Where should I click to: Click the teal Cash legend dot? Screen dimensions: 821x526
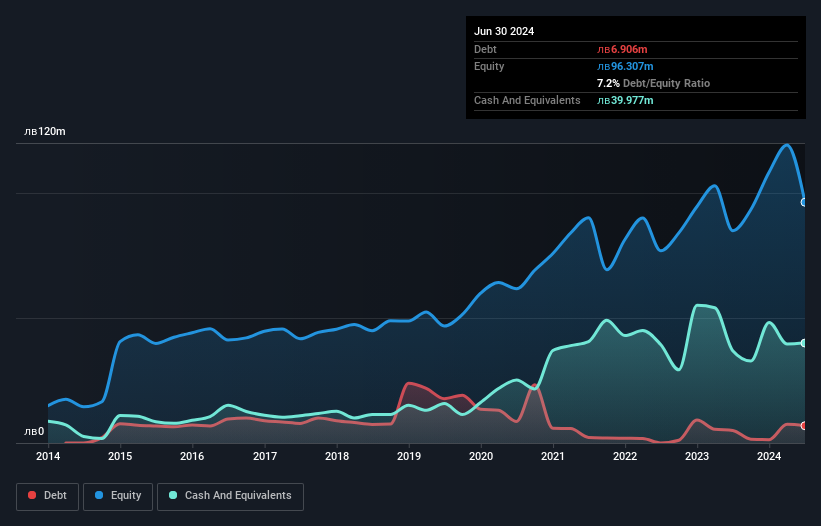click(x=173, y=495)
